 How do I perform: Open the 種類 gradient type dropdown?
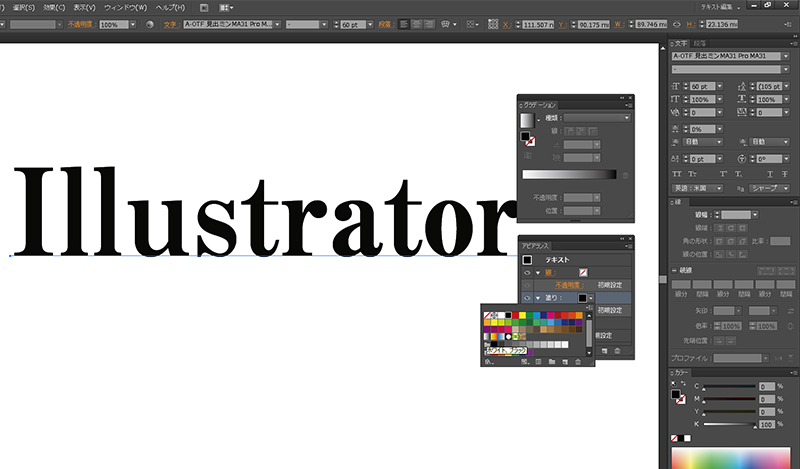(597, 118)
